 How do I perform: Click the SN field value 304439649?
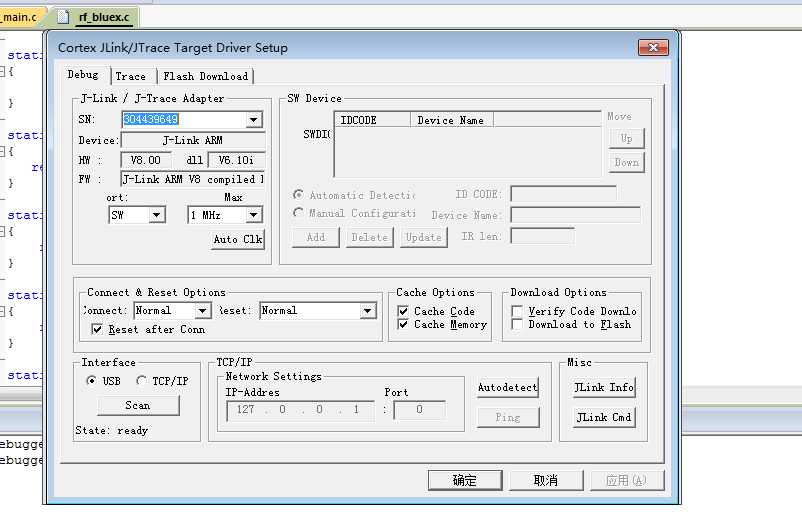151,120
